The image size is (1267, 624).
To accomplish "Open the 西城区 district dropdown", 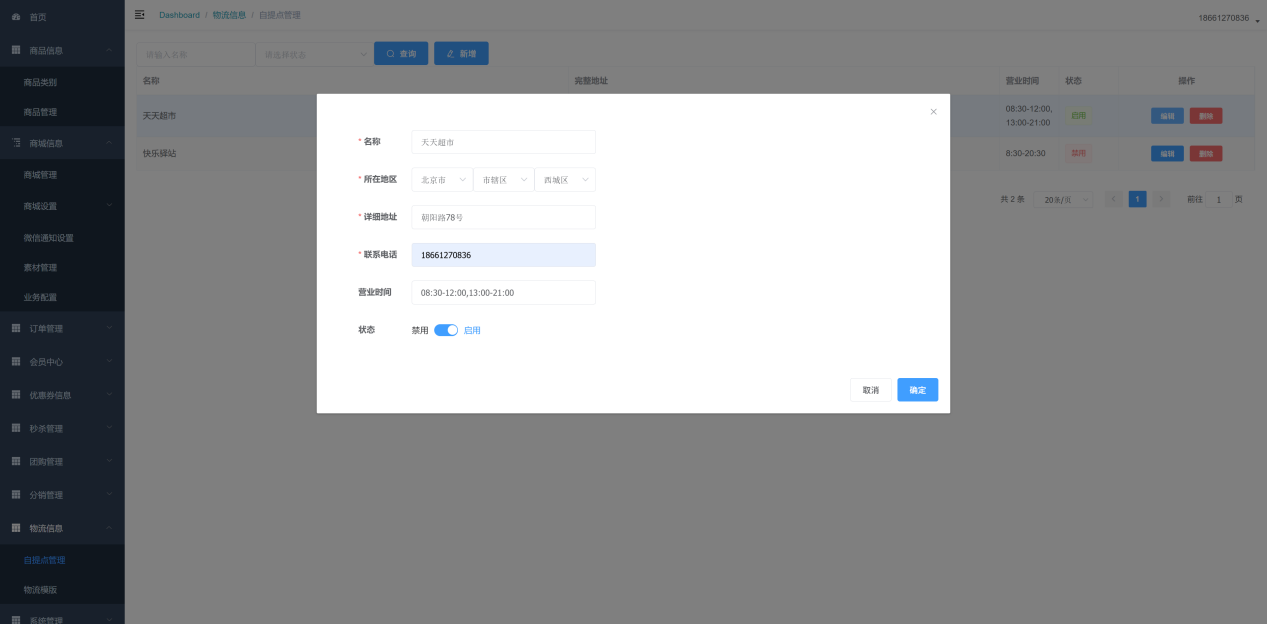I will click(x=564, y=180).
